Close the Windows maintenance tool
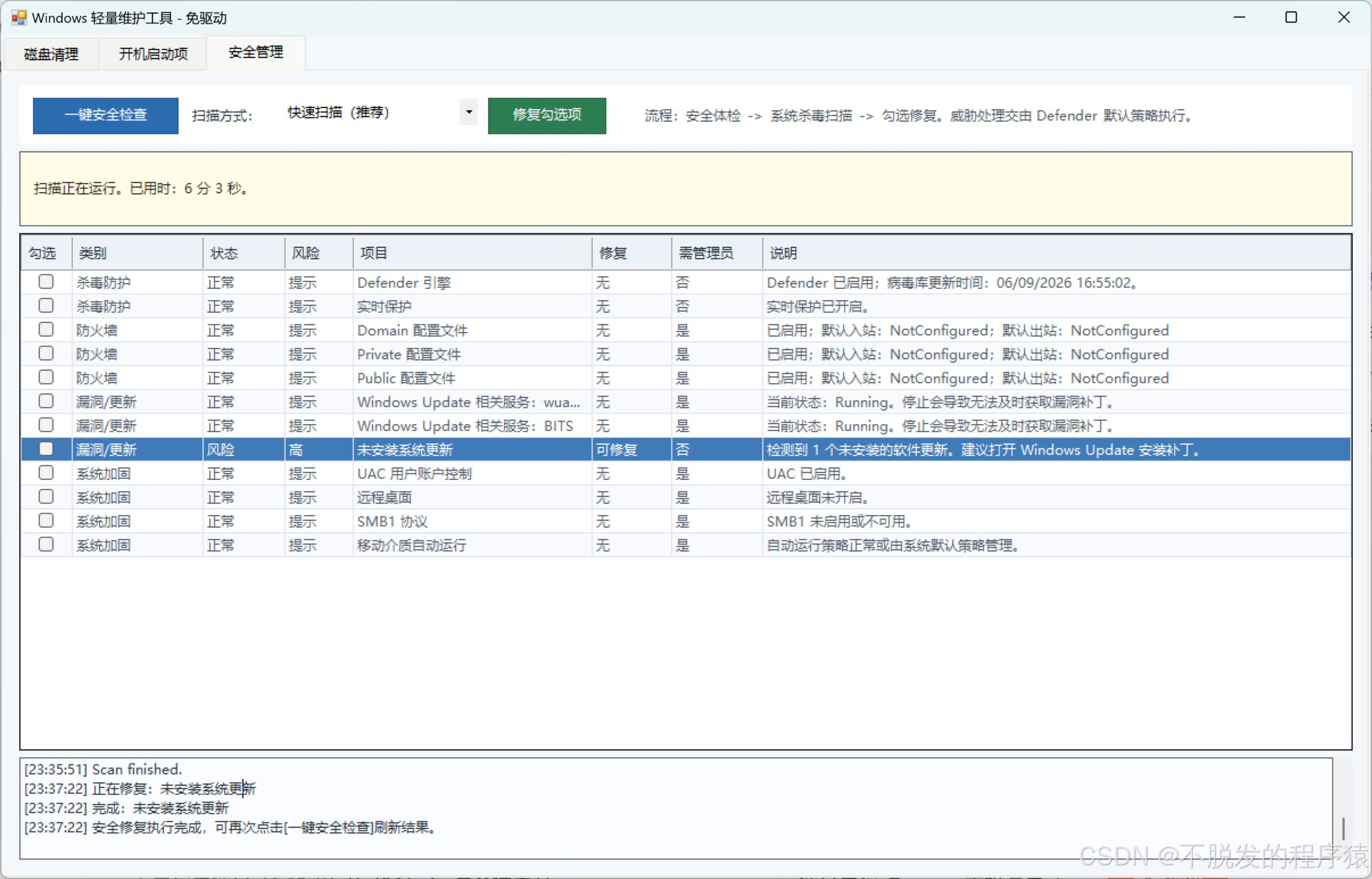 [1344, 18]
